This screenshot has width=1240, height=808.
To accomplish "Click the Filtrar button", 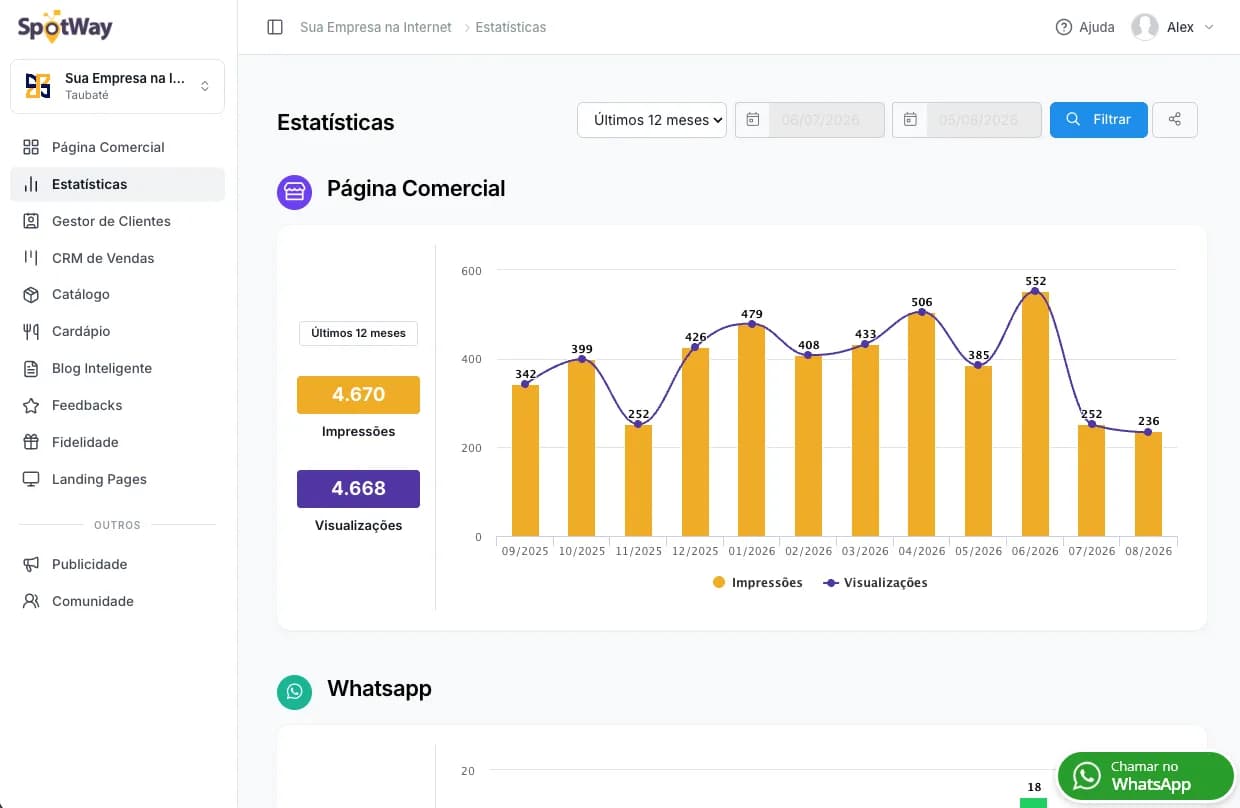I will [x=1098, y=120].
